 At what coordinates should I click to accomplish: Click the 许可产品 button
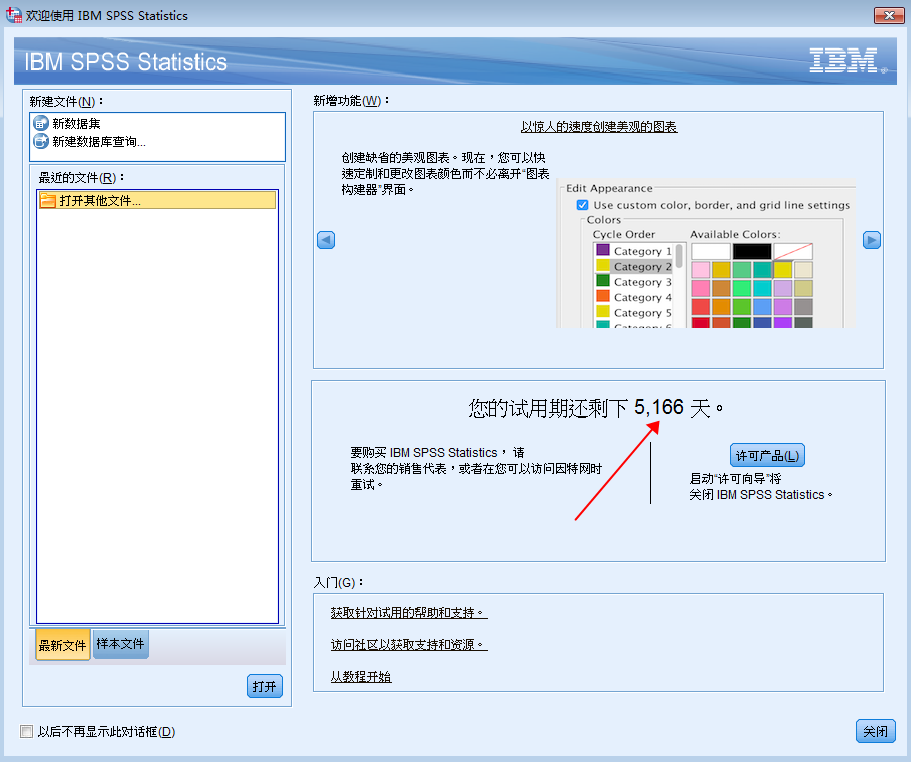click(x=768, y=454)
